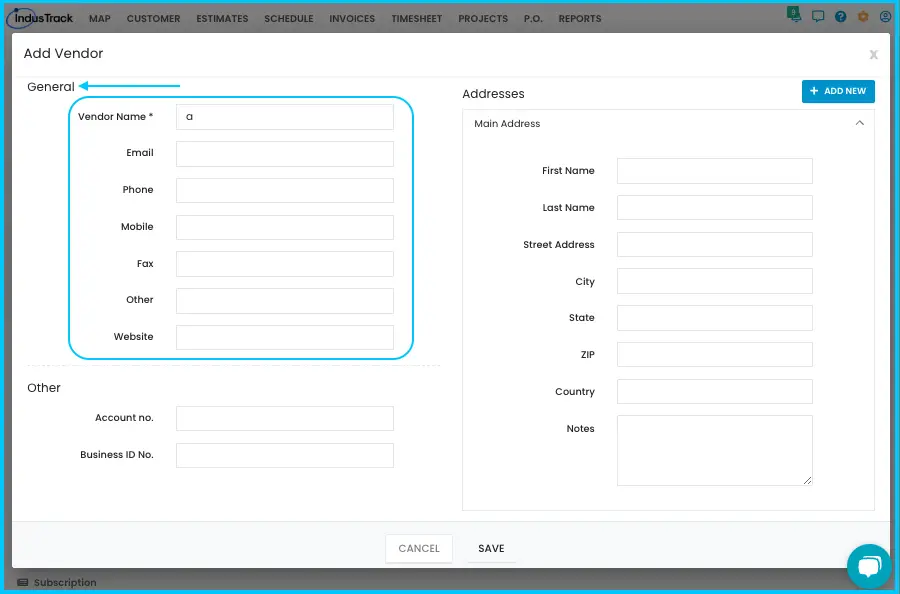
Task: Focus the Fax input field
Action: click(x=285, y=264)
